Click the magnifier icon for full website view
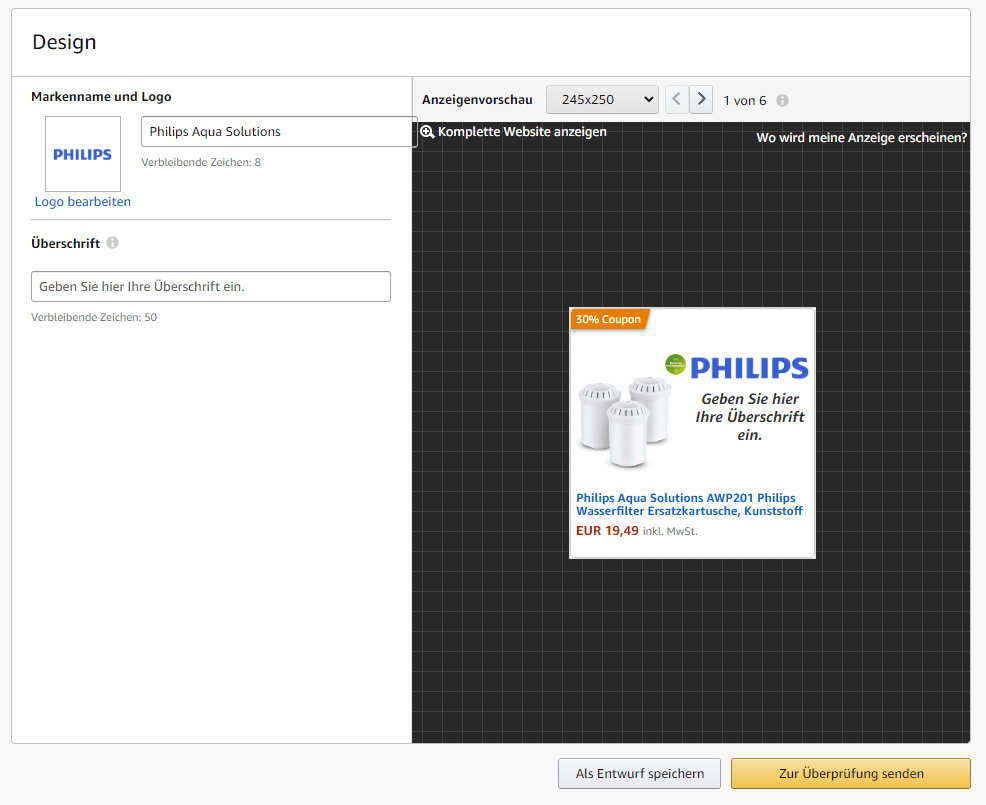The height and width of the screenshot is (805, 986). pyautogui.click(x=428, y=131)
